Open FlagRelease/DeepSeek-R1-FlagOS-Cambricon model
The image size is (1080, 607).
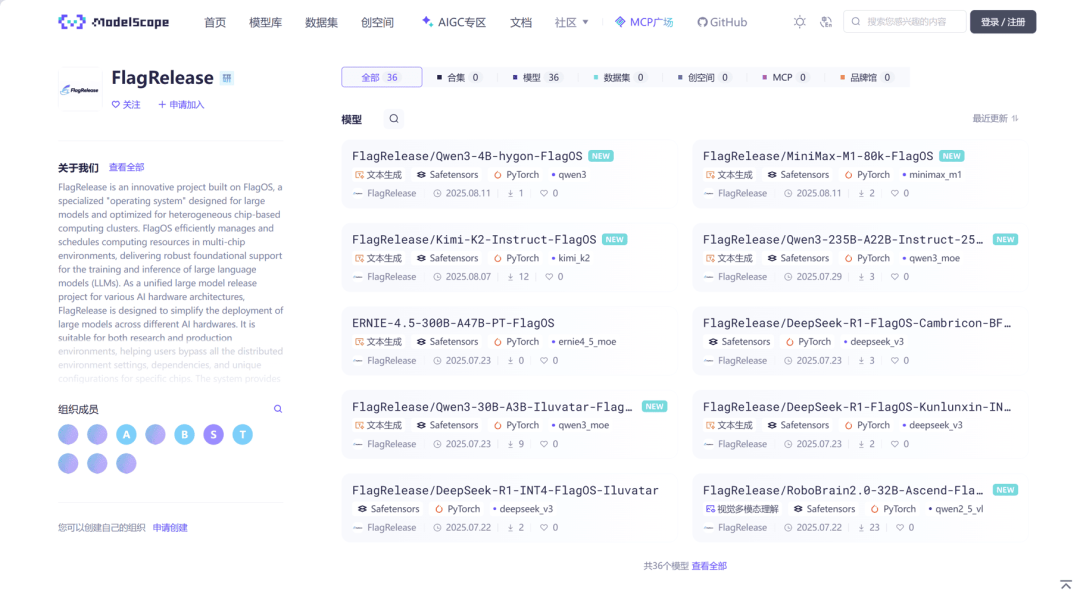click(x=857, y=323)
